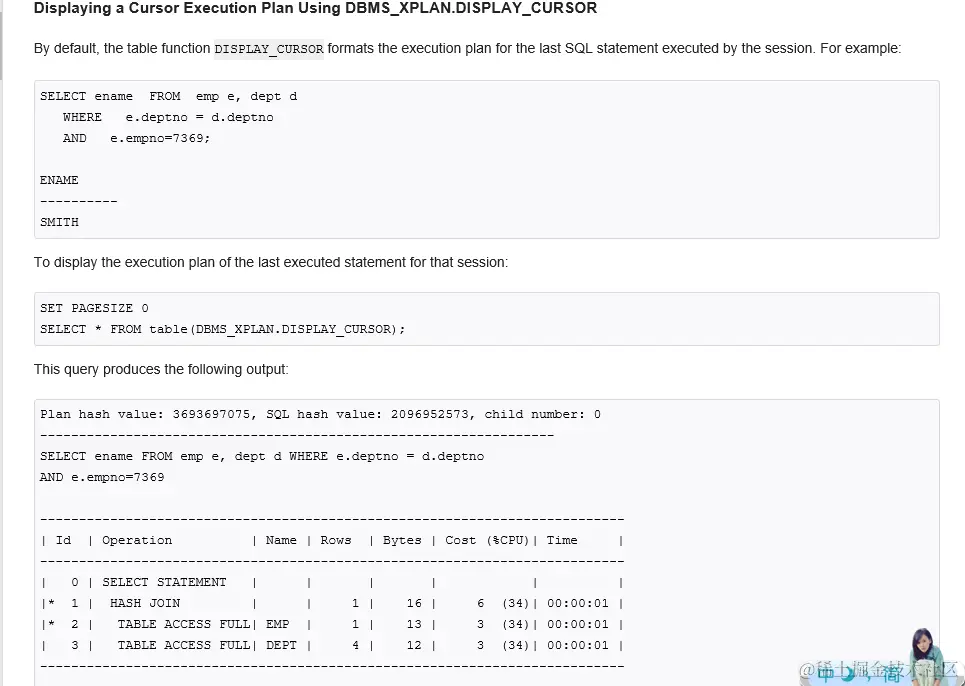Click 'ENAME' column header output

coord(59,180)
